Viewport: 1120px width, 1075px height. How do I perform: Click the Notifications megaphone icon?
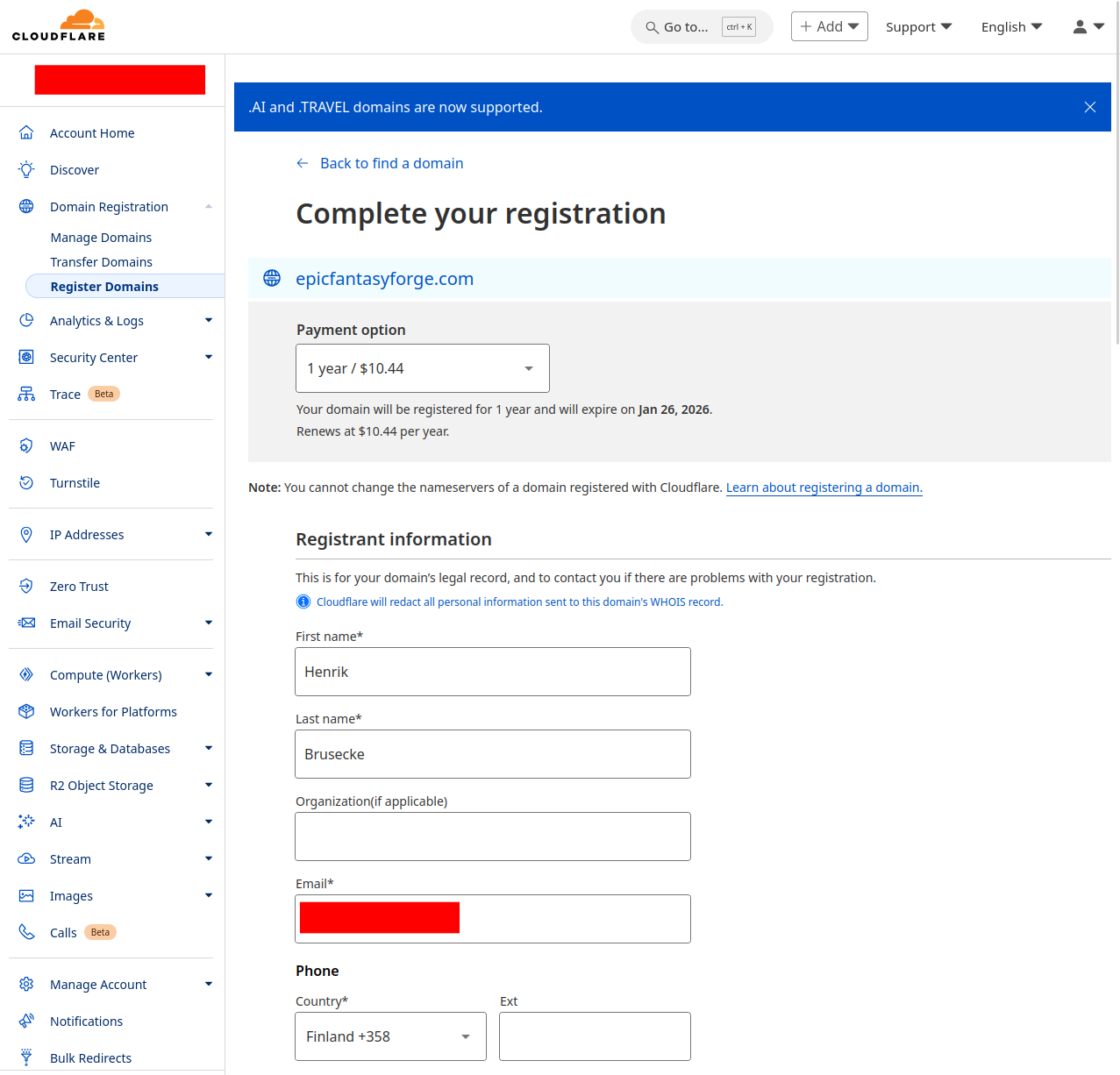pyautogui.click(x=26, y=1021)
